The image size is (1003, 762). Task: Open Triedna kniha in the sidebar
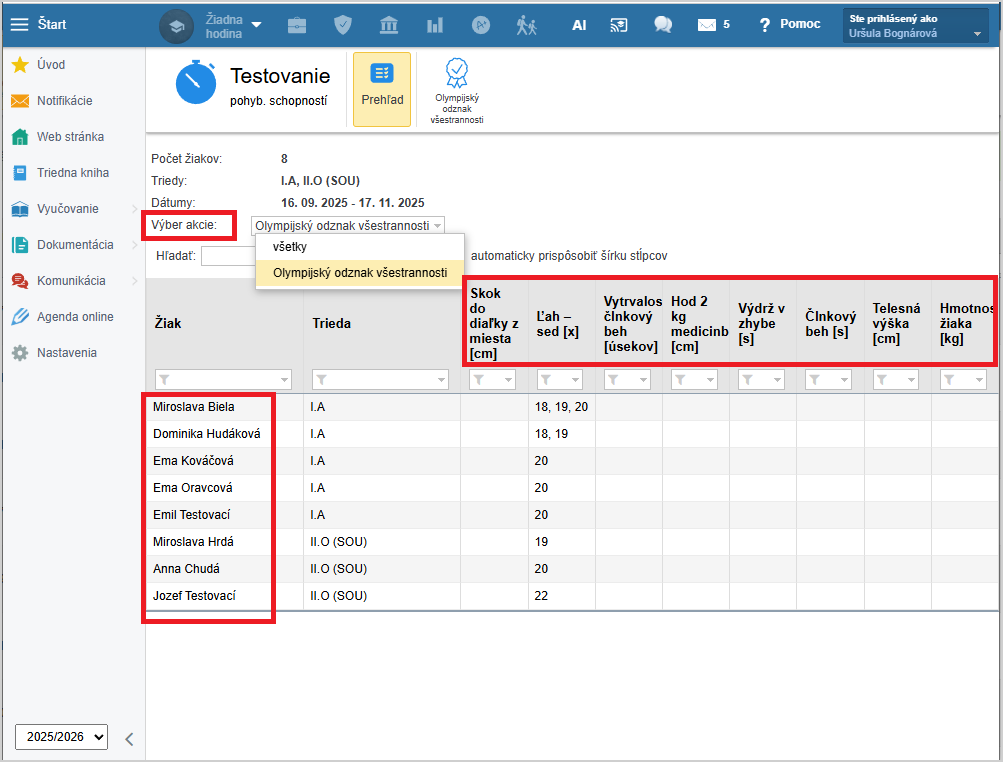72,173
